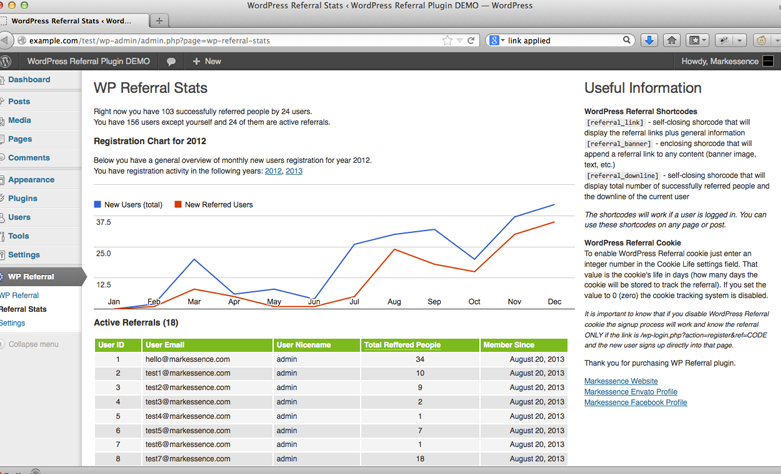Reload the page with the refresh icon
Viewport: 781px width, 474px height.
471,41
